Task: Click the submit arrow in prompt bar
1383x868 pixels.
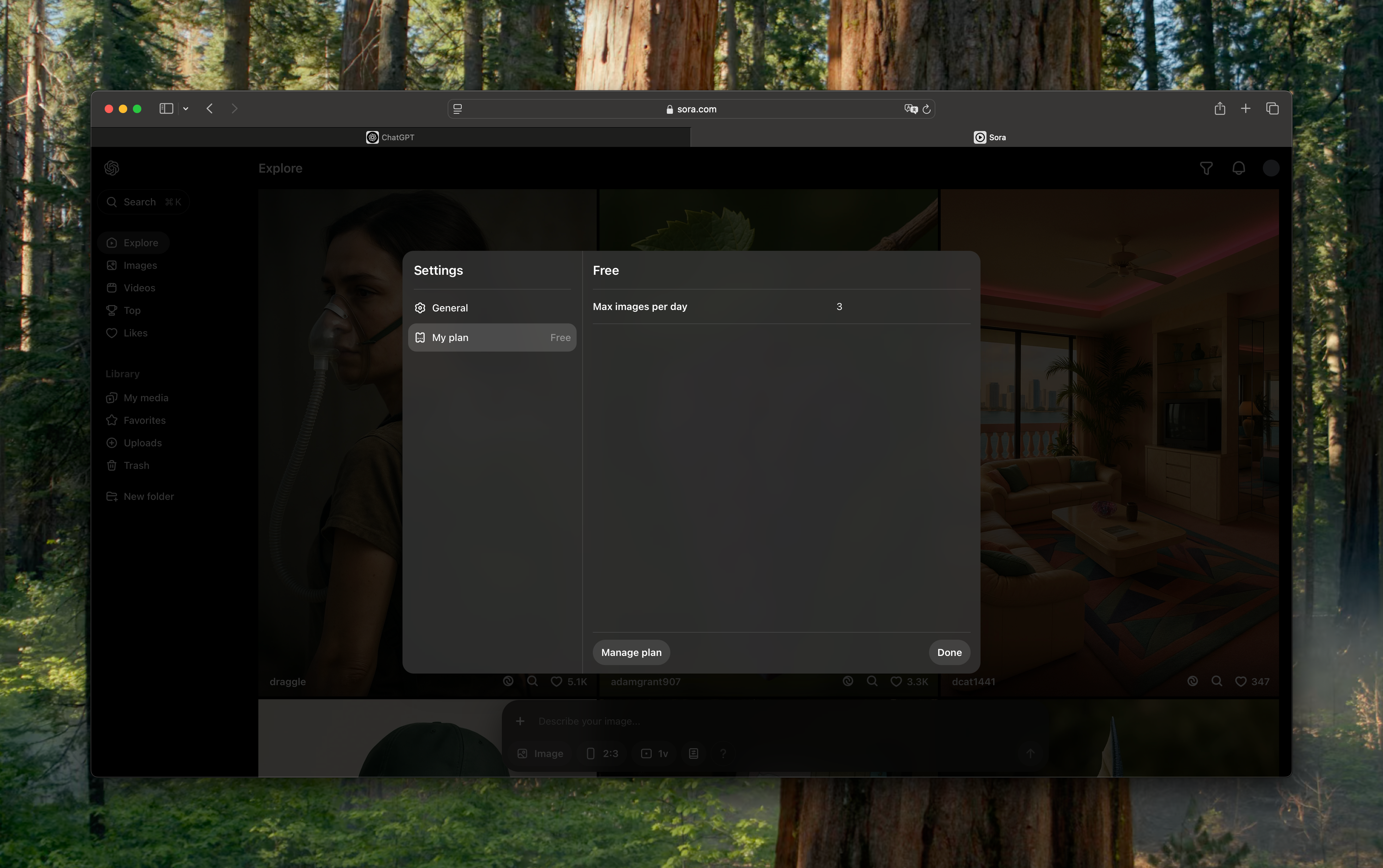Action: [x=1030, y=754]
